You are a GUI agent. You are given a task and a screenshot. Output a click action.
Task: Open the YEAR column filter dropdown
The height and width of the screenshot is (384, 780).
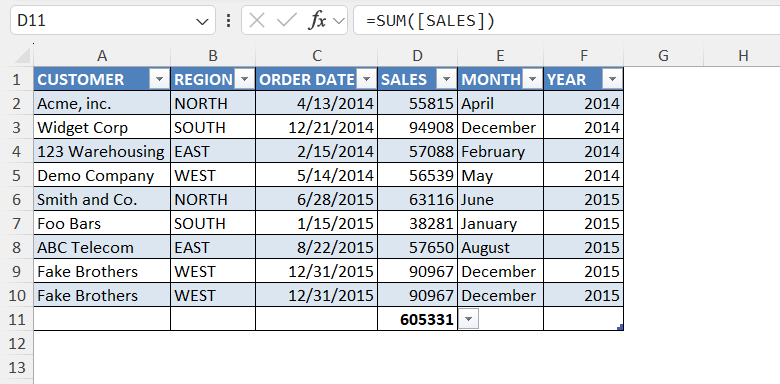(612, 79)
